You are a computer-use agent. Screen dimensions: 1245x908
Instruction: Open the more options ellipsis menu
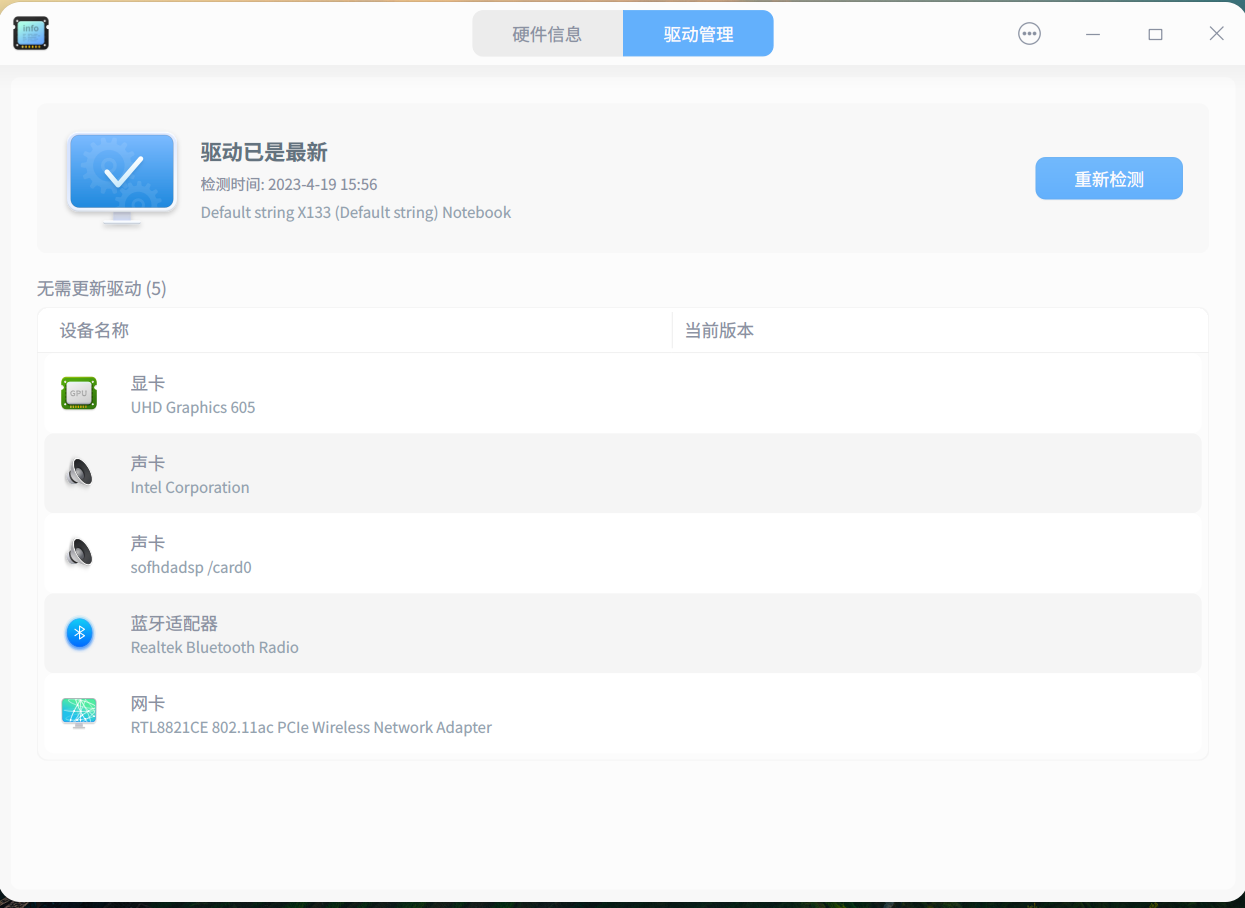tap(1029, 33)
